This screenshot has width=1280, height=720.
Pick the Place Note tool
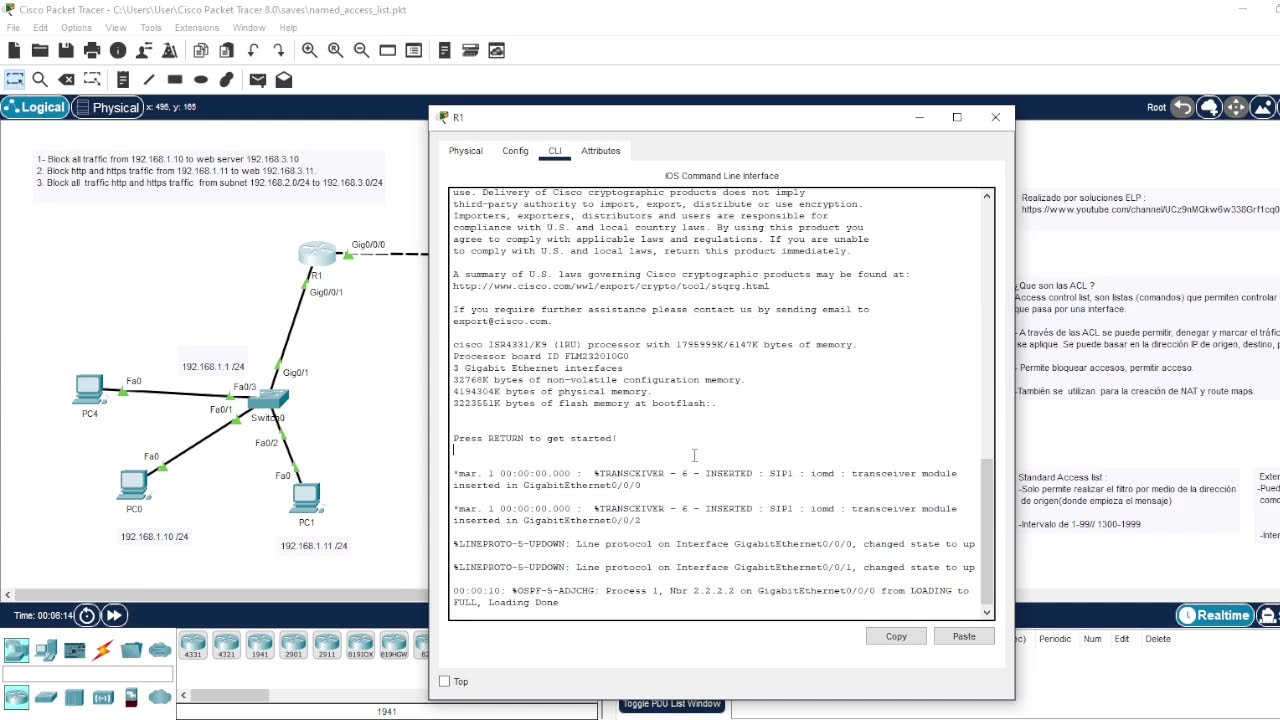coord(123,79)
